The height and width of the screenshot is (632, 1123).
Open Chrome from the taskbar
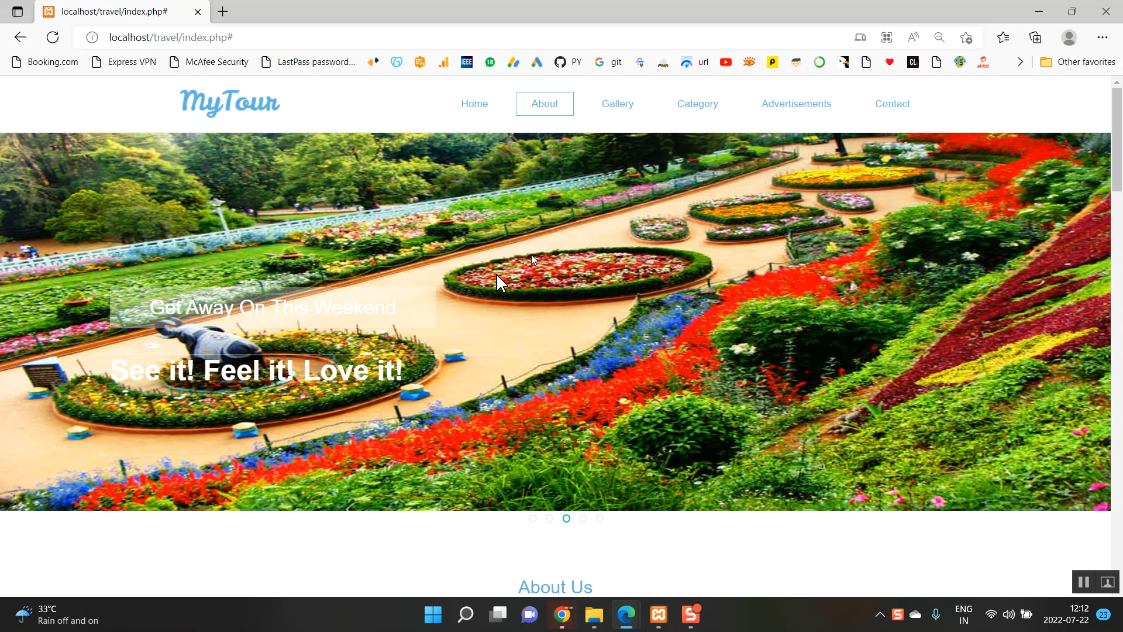[562, 615]
